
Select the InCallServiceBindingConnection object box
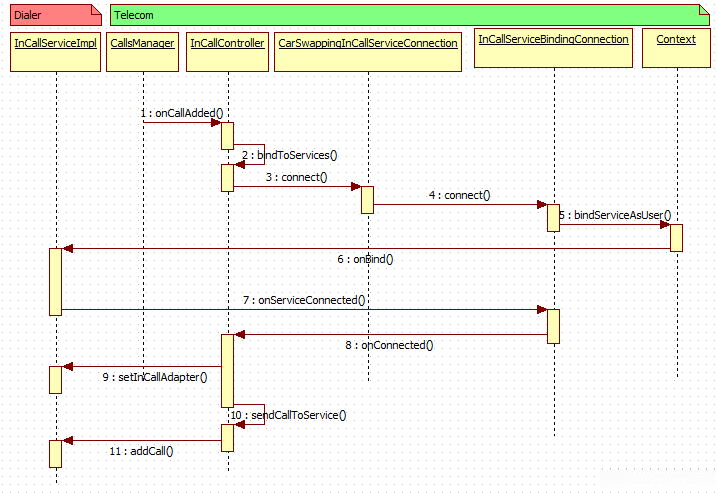(x=553, y=48)
